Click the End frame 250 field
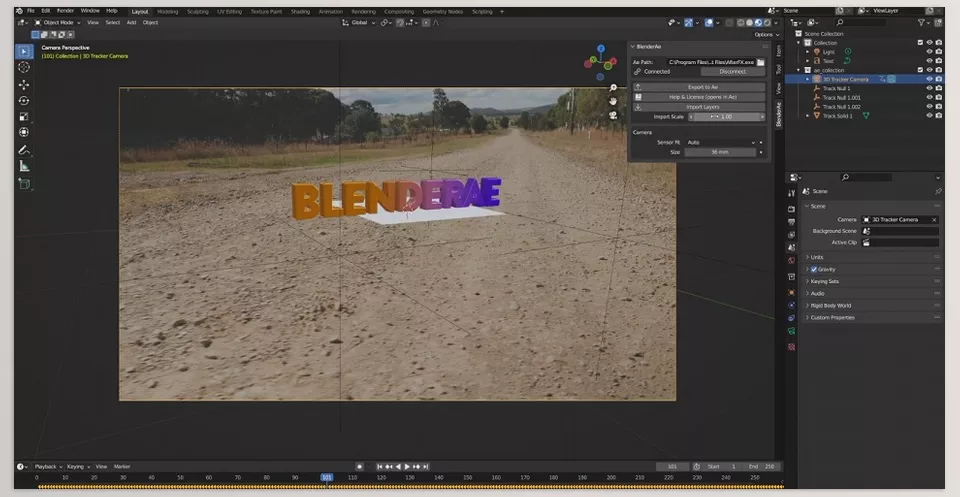960x497 pixels. 763,467
